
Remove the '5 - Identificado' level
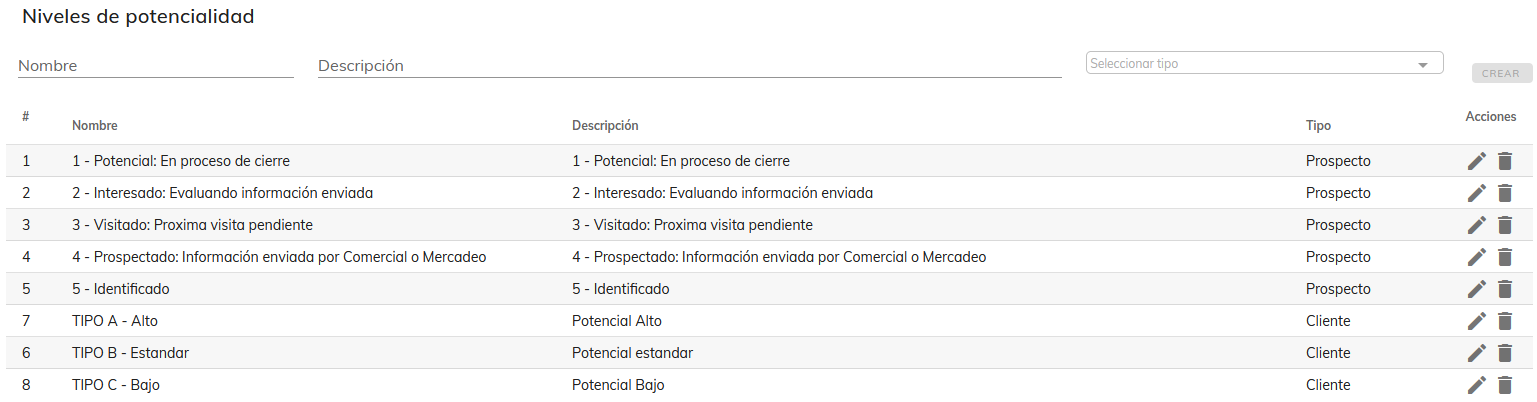point(1505,289)
